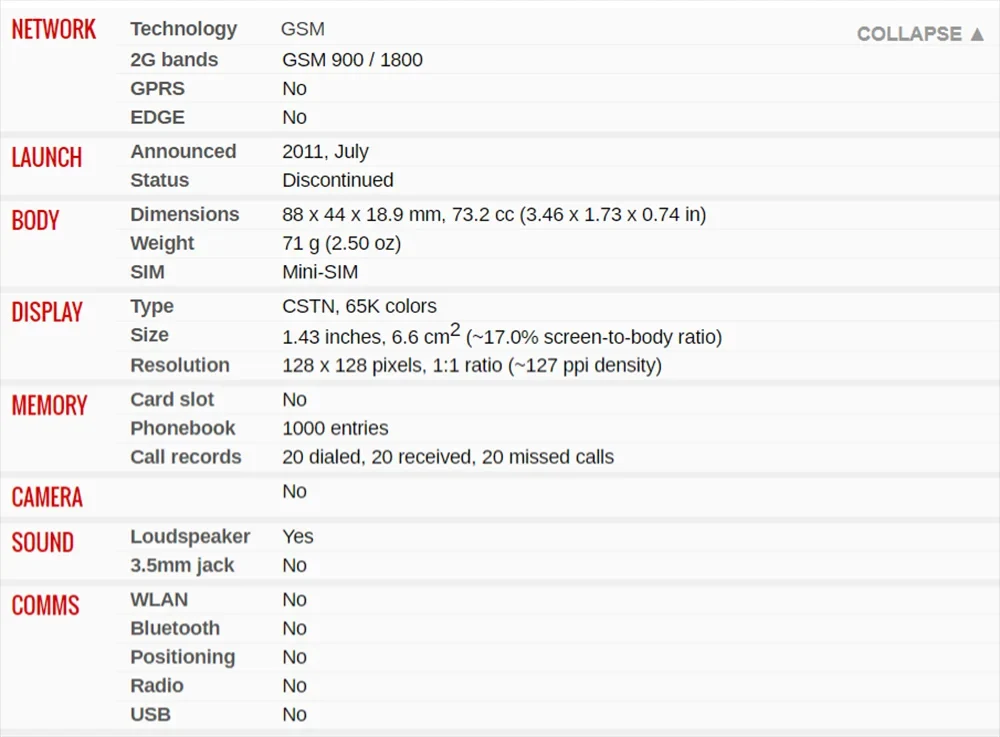The height and width of the screenshot is (737, 1000).
Task: Open the SIM label link
Action: (147, 273)
